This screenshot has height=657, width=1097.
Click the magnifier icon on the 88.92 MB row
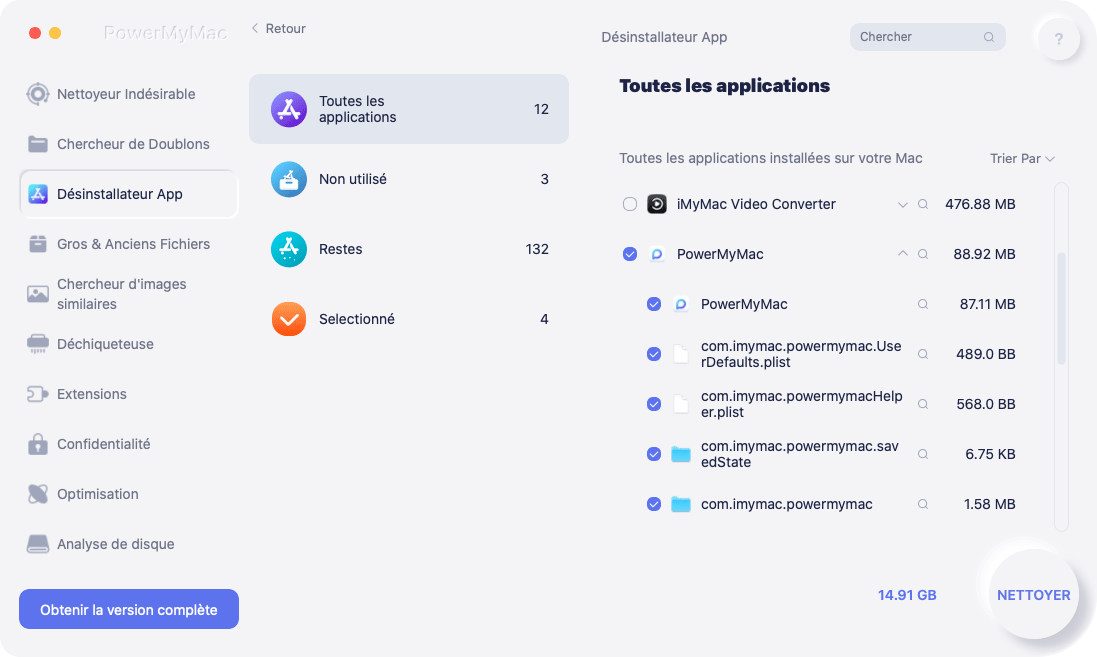[x=923, y=254]
